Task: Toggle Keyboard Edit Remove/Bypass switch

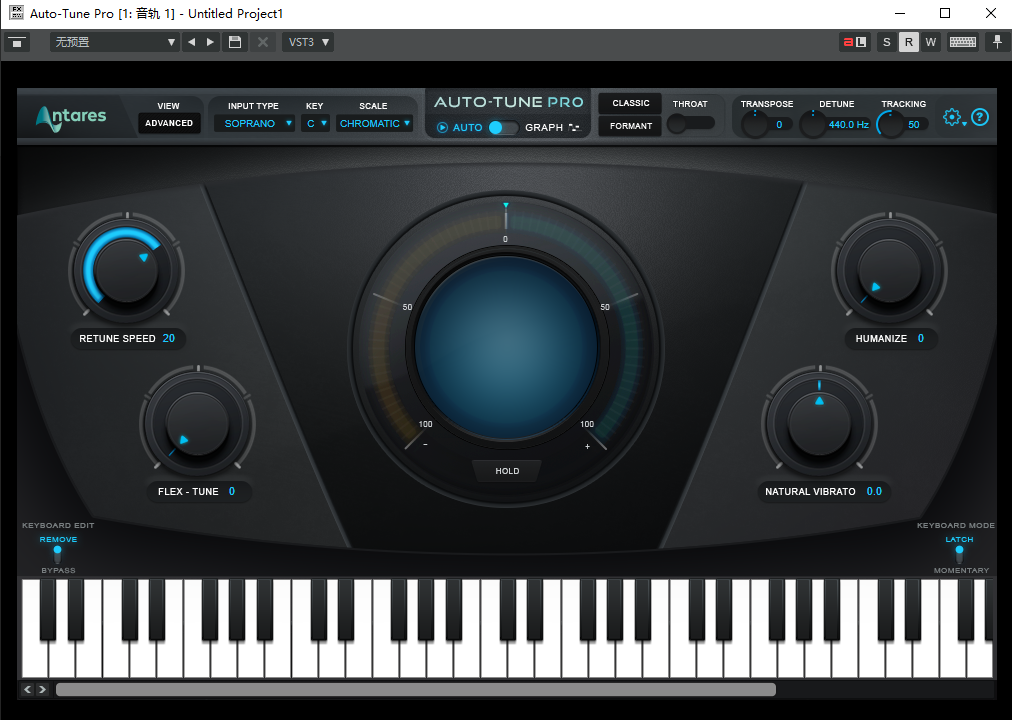Action: [x=57, y=554]
